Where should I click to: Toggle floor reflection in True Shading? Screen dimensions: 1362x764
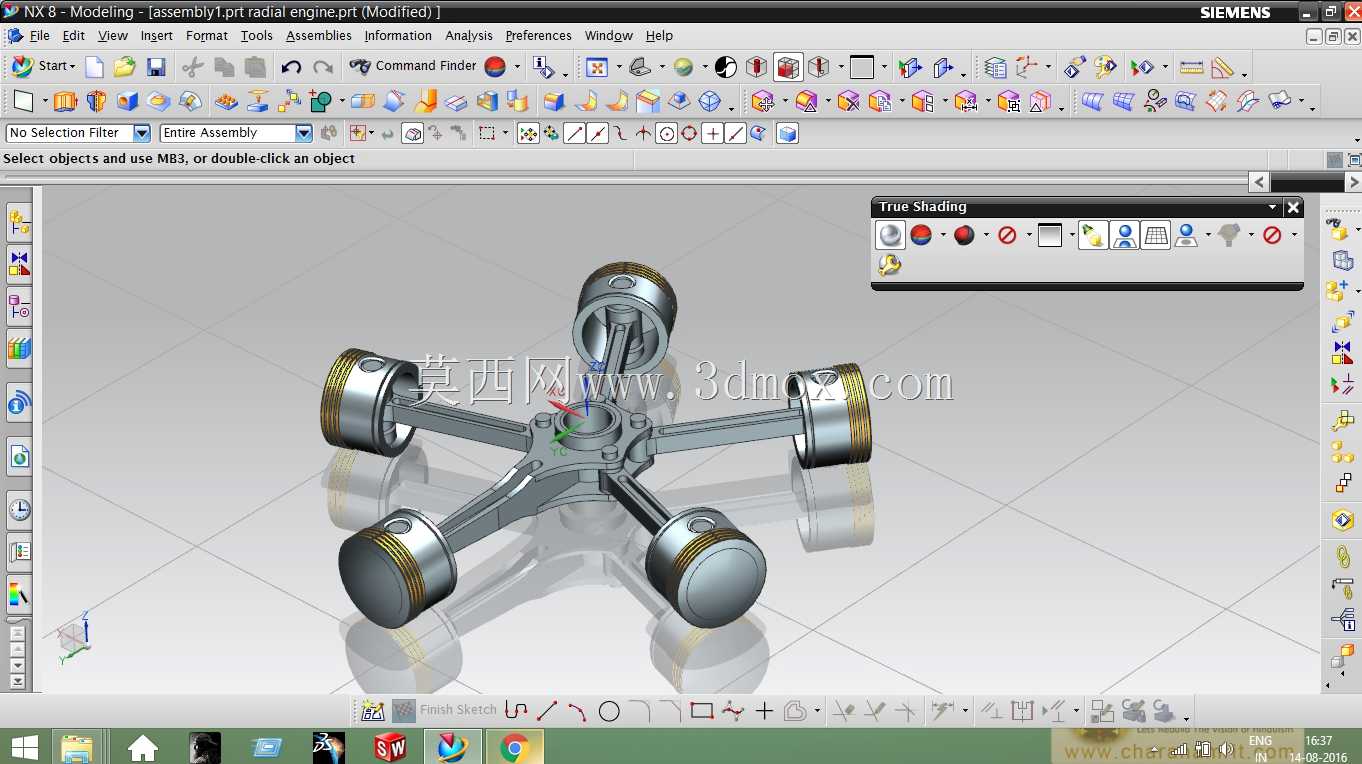pyautogui.click(x=1125, y=235)
